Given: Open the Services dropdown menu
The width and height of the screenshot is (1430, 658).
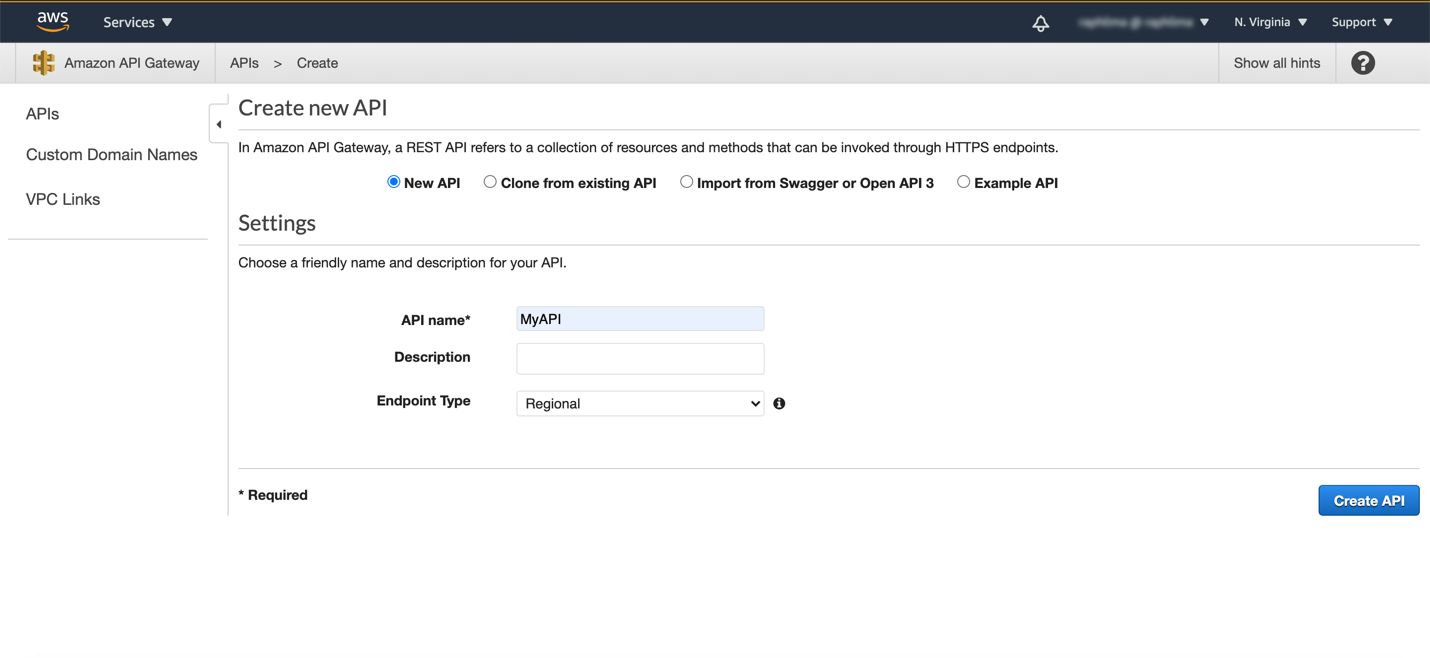Looking at the screenshot, I should tap(137, 22).
